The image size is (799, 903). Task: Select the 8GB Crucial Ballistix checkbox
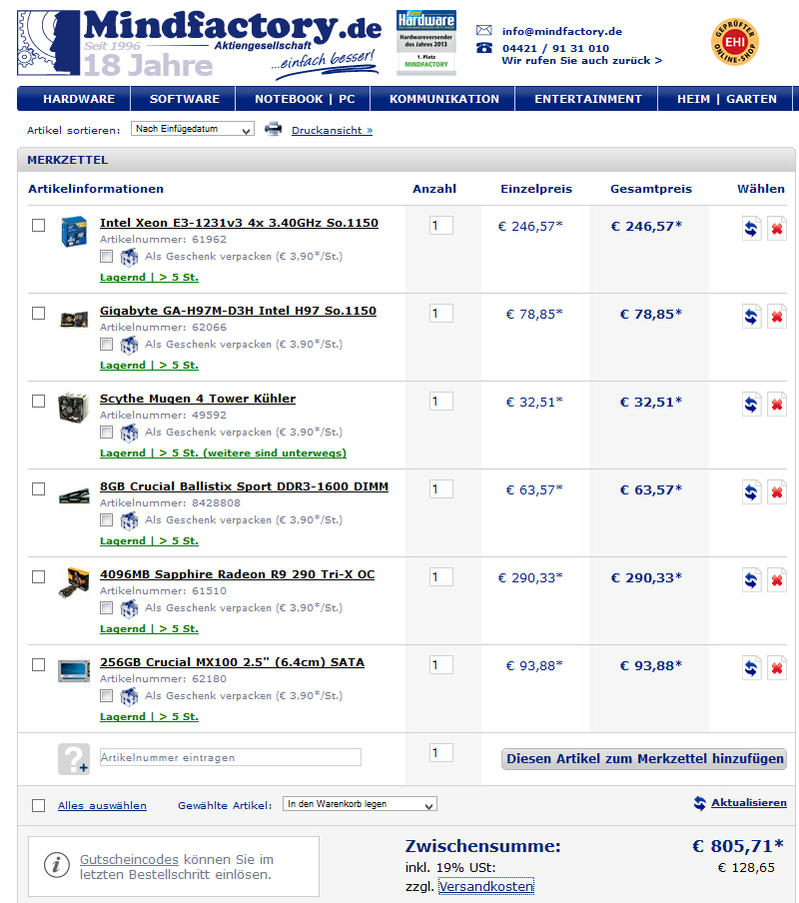pos(39,489)
